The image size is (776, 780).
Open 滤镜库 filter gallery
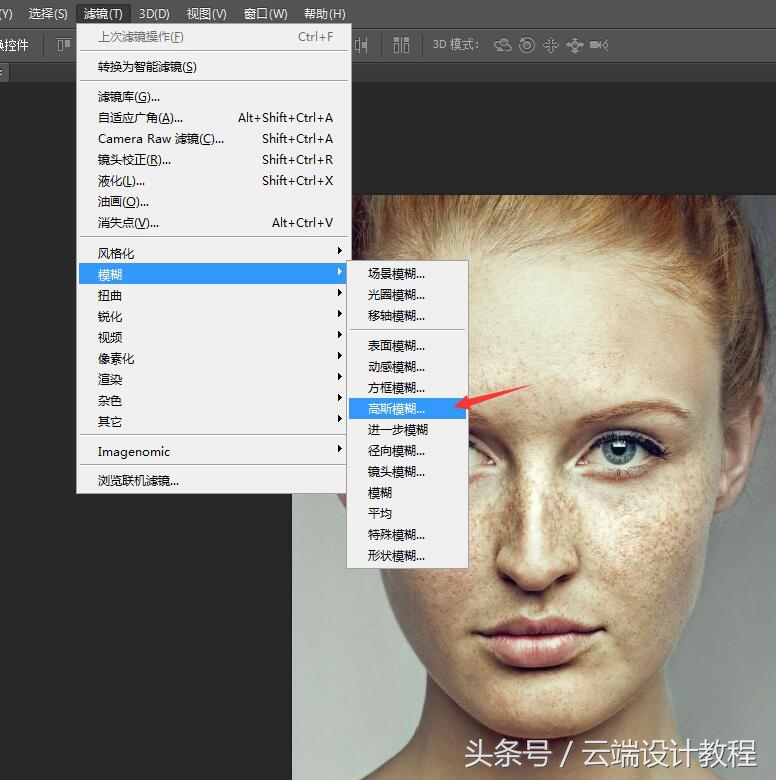128,97
